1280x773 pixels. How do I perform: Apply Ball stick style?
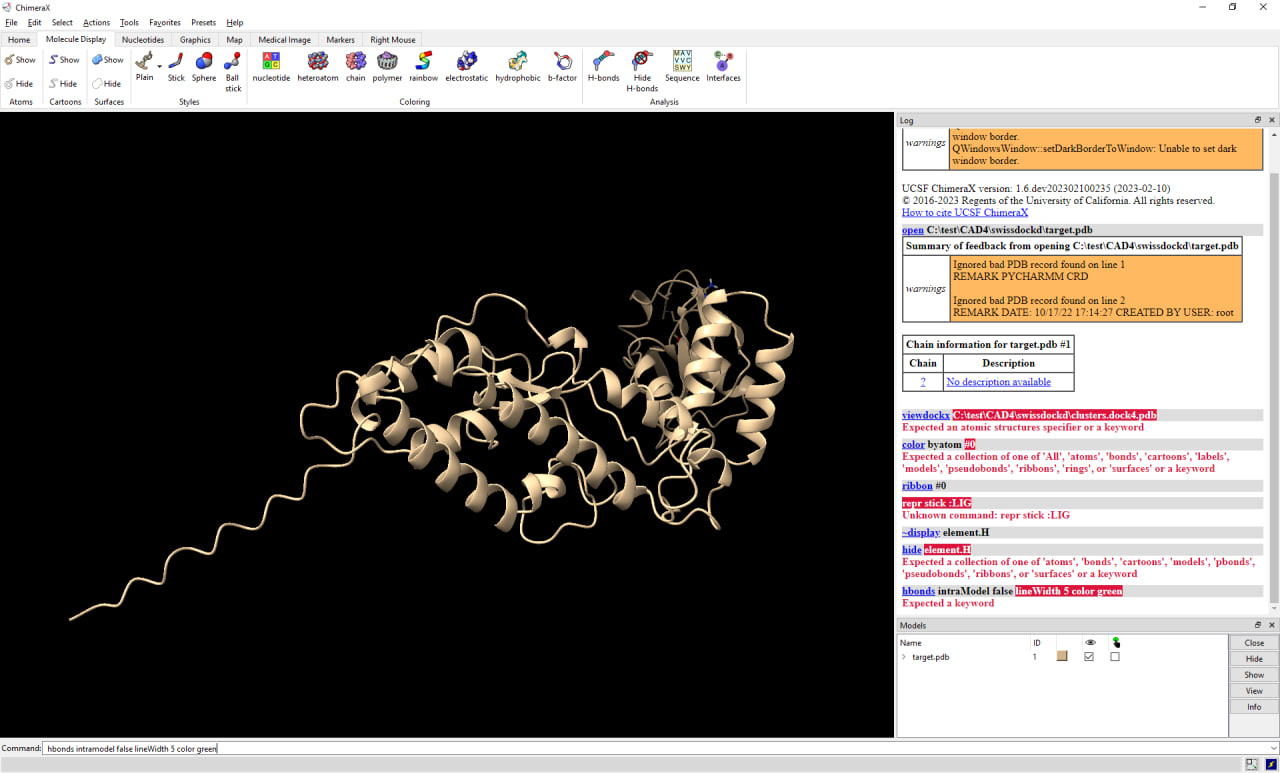(x=233, y=67)
